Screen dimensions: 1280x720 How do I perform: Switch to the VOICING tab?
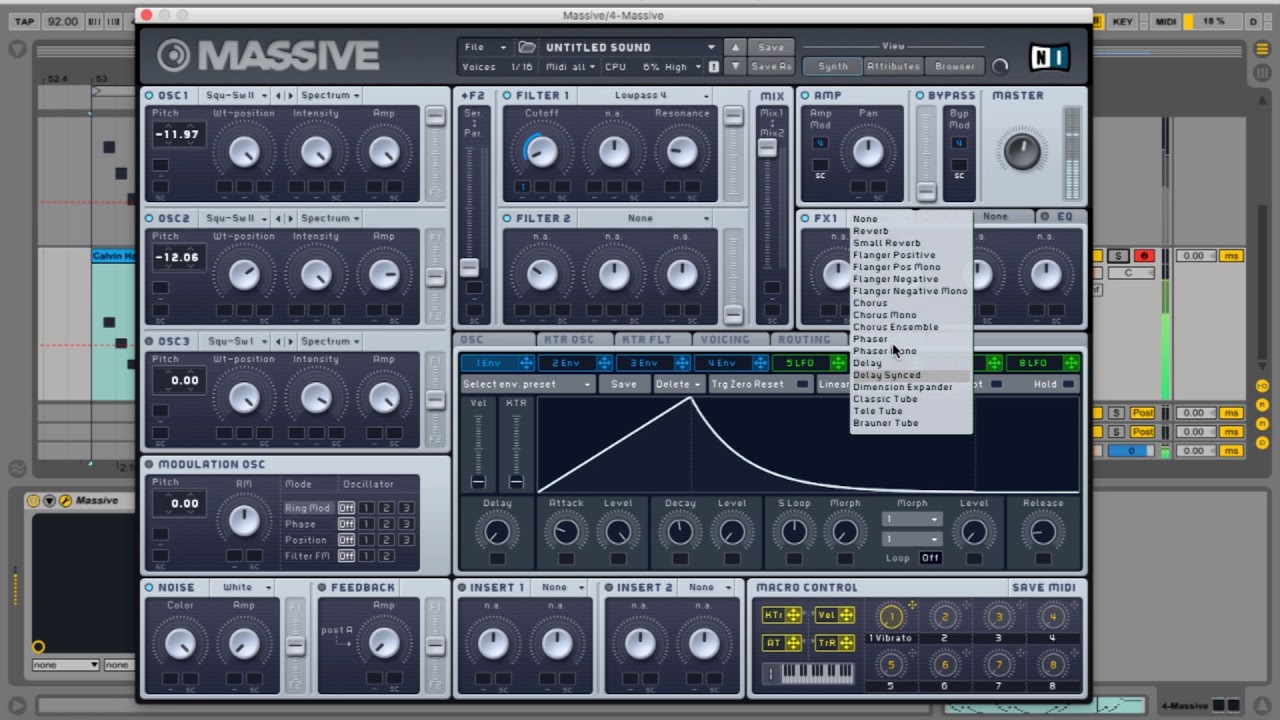click(x=725, y=340)
